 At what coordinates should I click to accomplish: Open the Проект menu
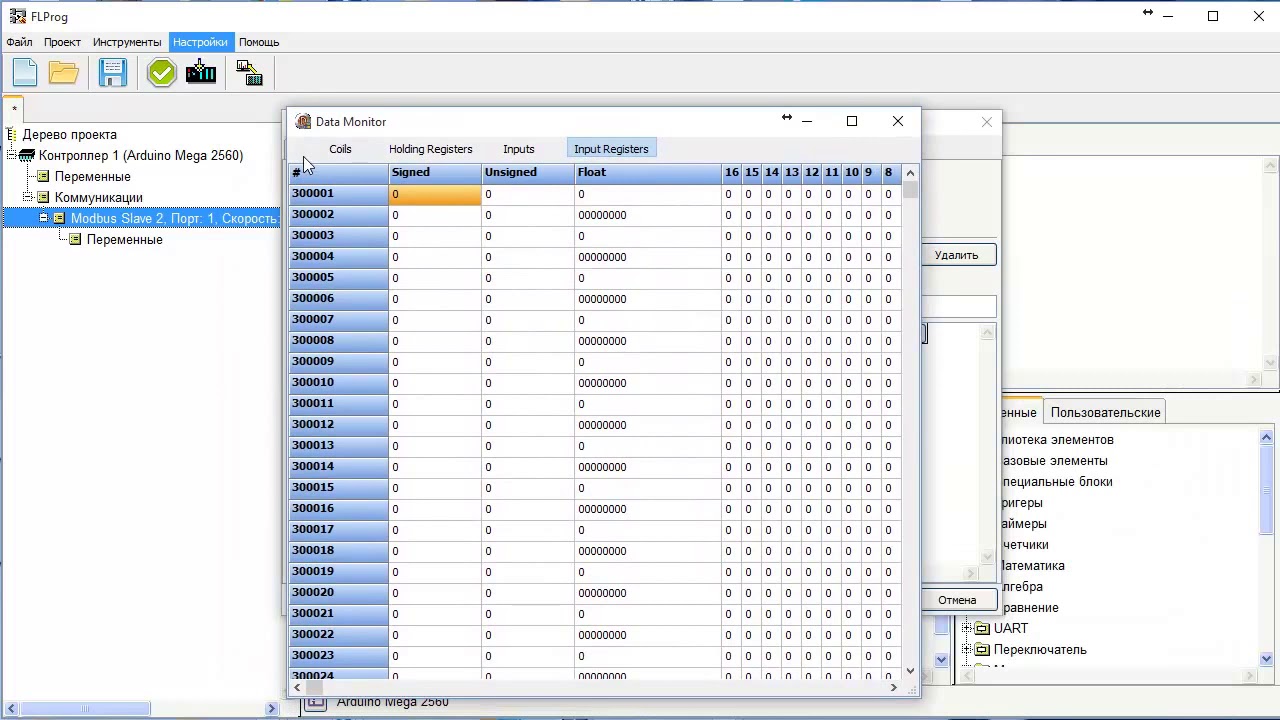pyautogui.click(x=62, y=42)
